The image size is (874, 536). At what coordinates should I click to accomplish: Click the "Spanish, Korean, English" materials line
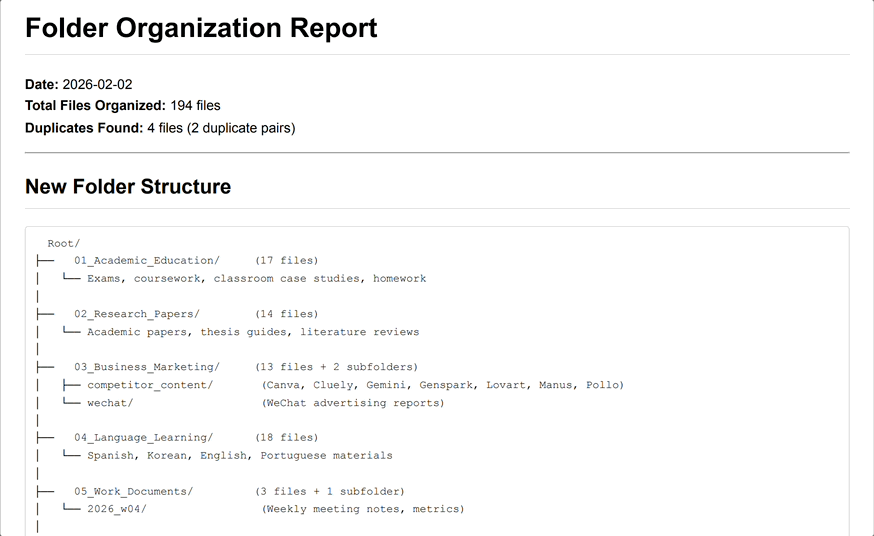tap(239, 455)
